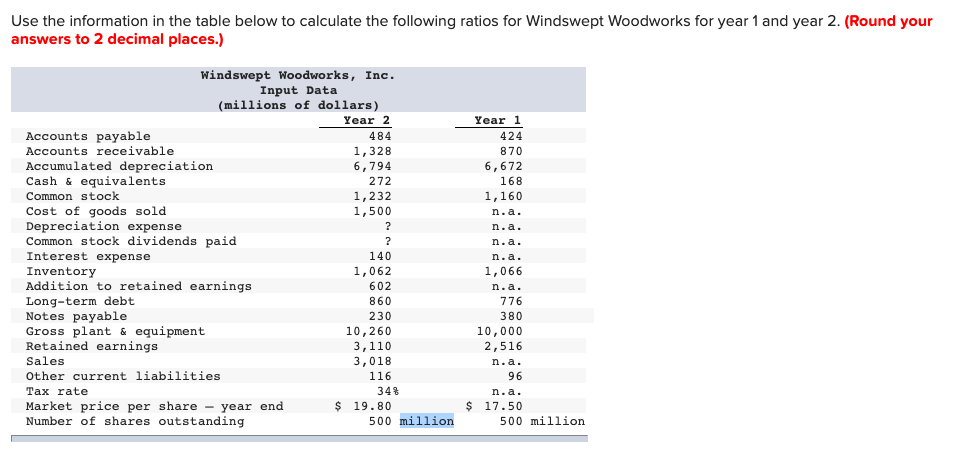Click the "Long-term debt" row label
This screenshot has width=954, height=459.
[80, 301]
